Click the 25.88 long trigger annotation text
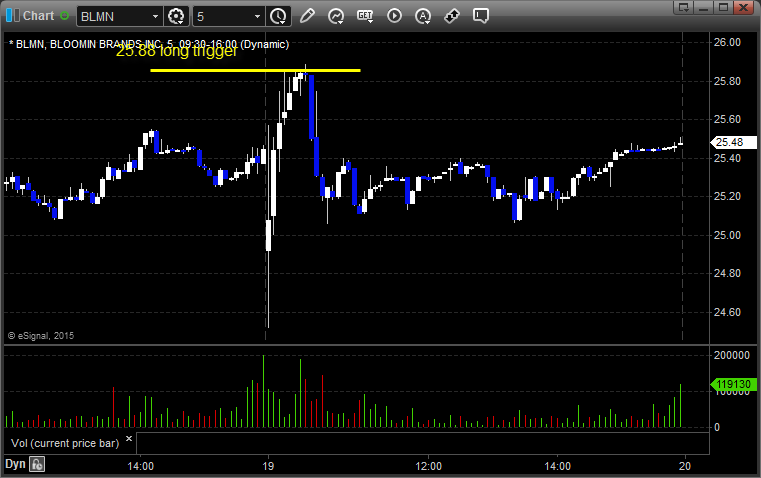This screenshot has height=478, width=761. [x=177, y=51]
